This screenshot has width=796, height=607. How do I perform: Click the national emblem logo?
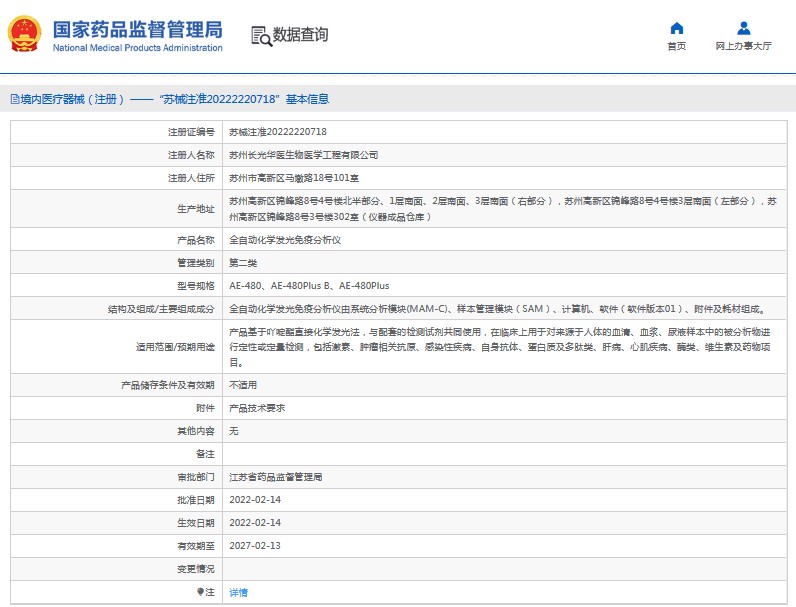pyautogui.click(x=24, y=34)
